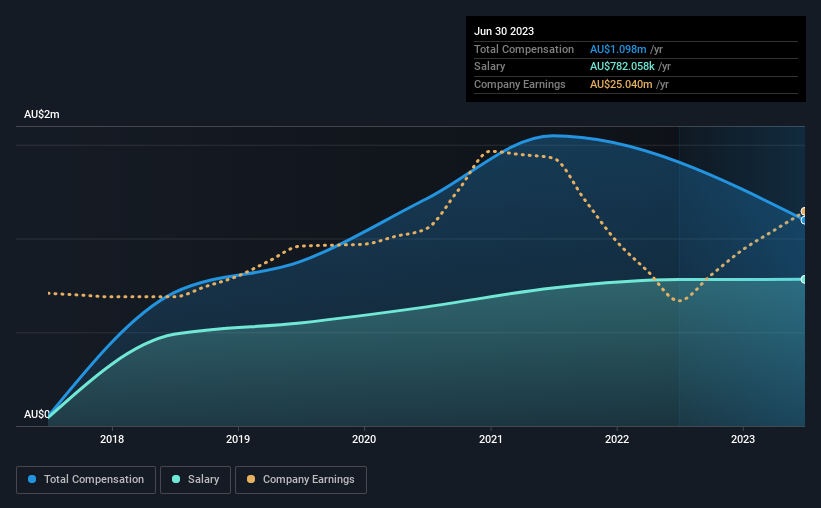This screenshot has height=508, width=821.
Task: Click the Salary tooltip row label
Action: [490, 67]
